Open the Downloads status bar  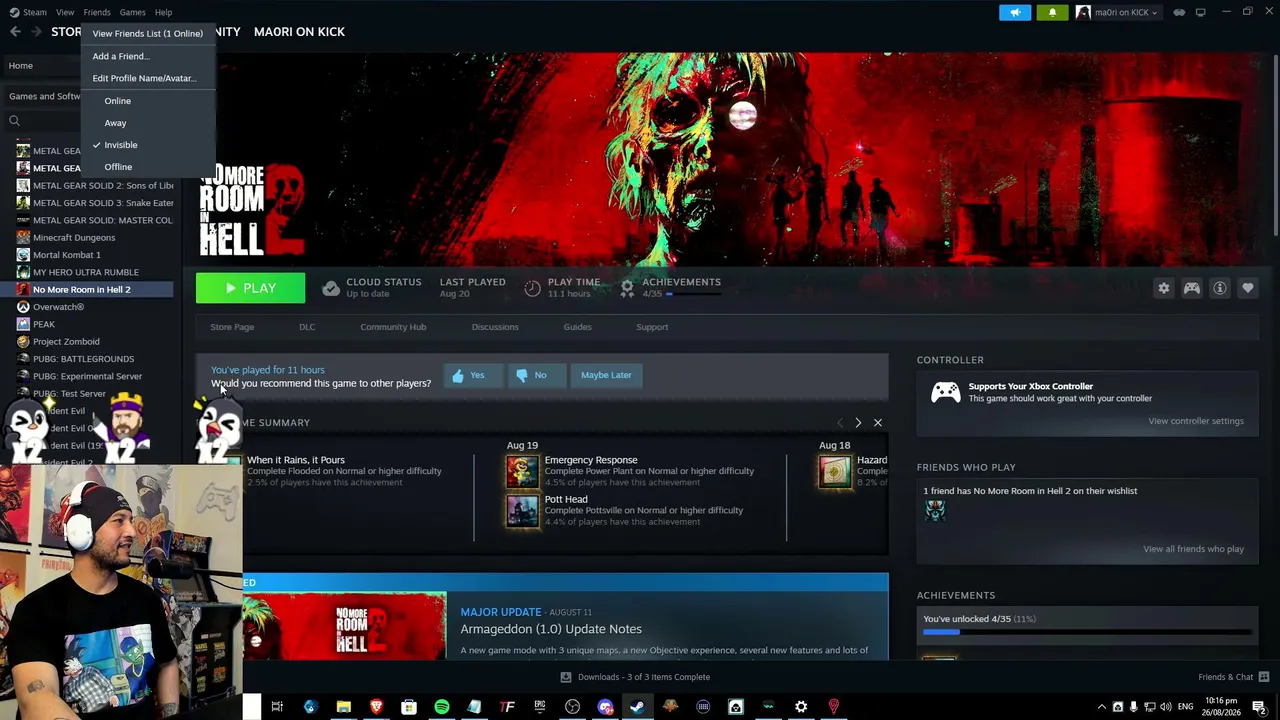coord(635,677)
